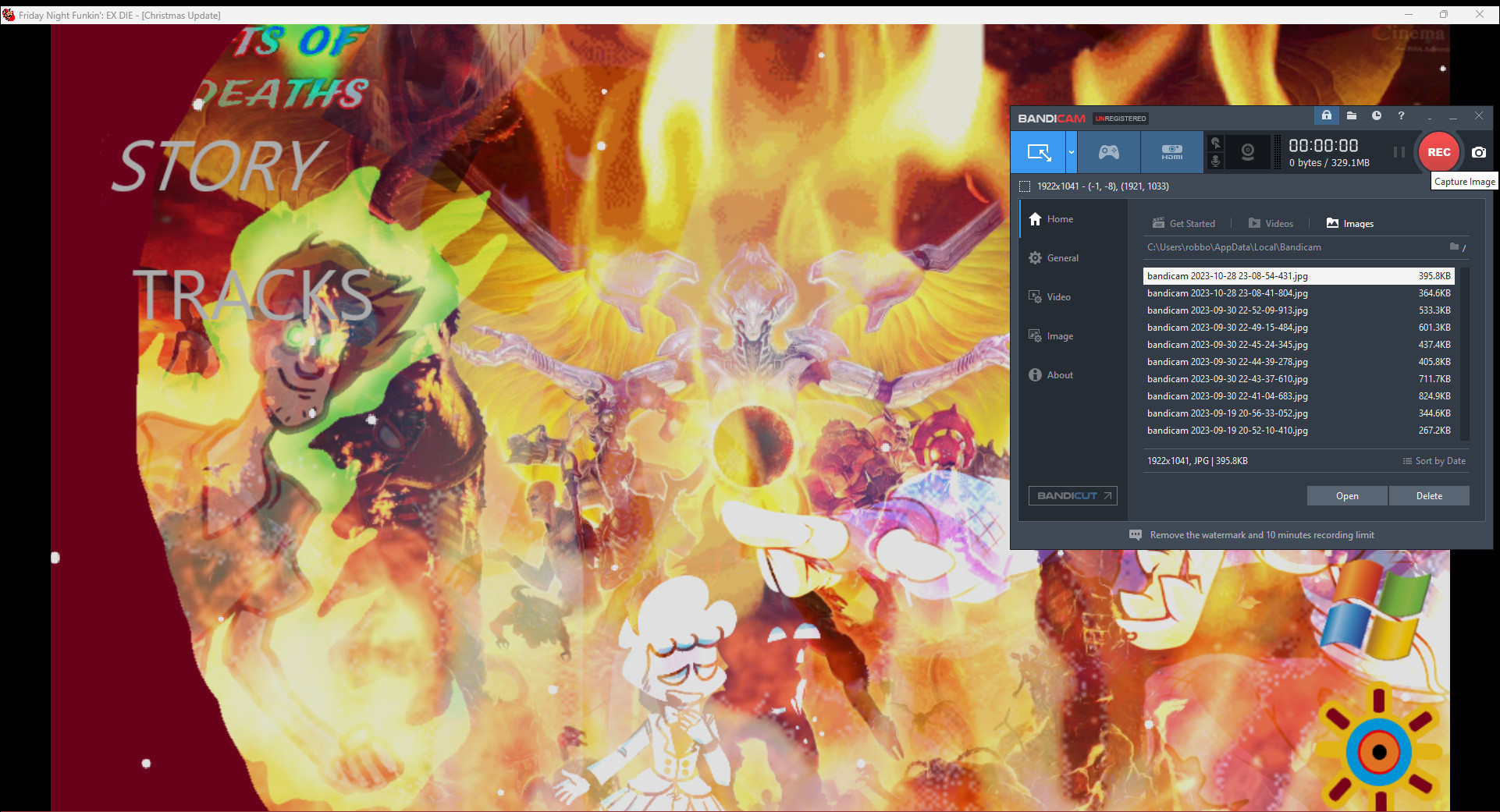The image size is (1500, 812).
Task: Switch to game recording mode
Action: point(1109,152)
